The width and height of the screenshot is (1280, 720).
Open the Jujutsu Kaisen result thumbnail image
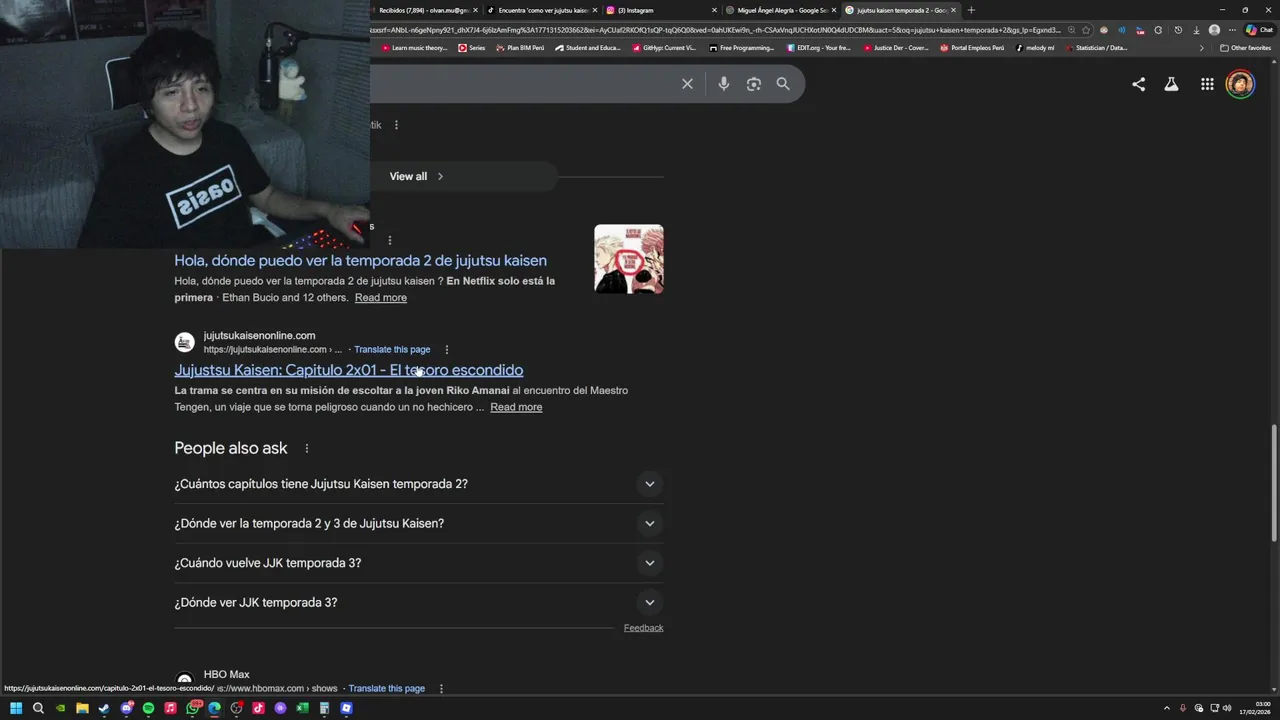pos(629,259)
